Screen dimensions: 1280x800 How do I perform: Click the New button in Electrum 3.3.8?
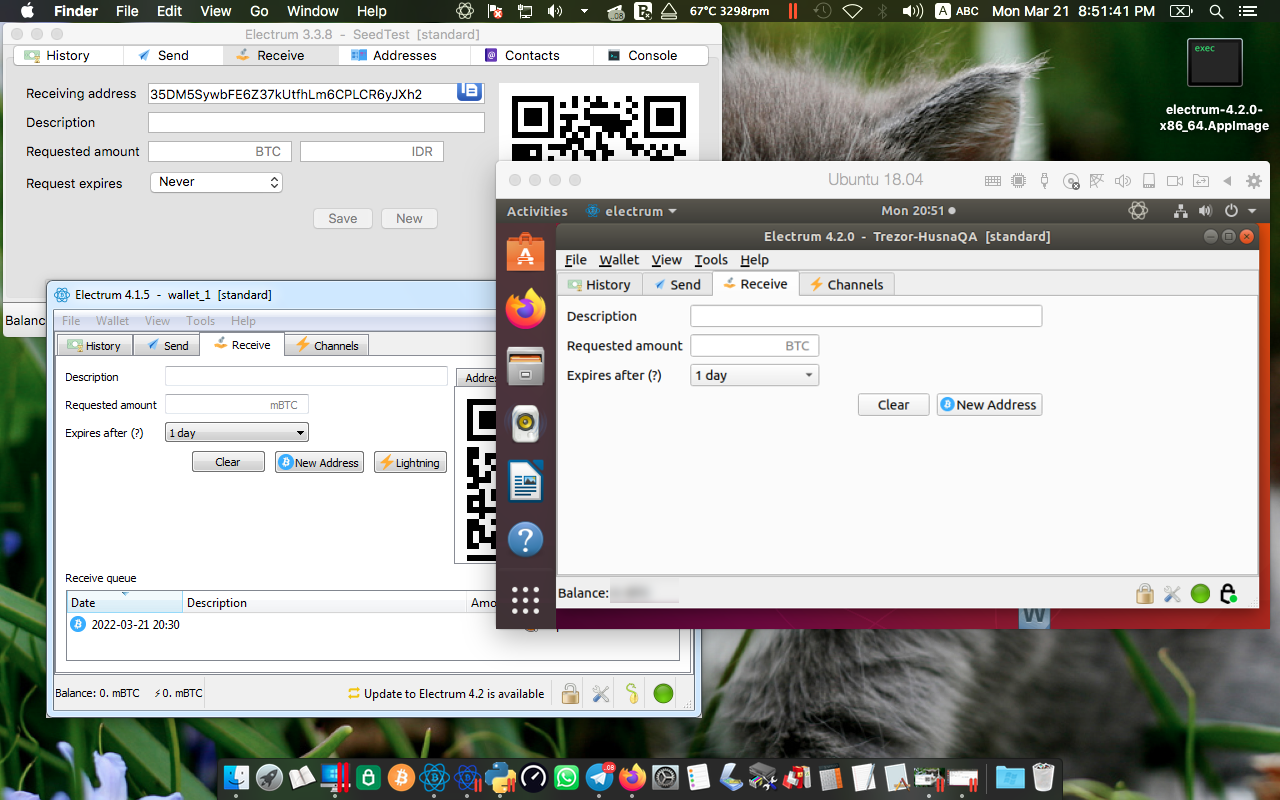click(x=409, y=219)
